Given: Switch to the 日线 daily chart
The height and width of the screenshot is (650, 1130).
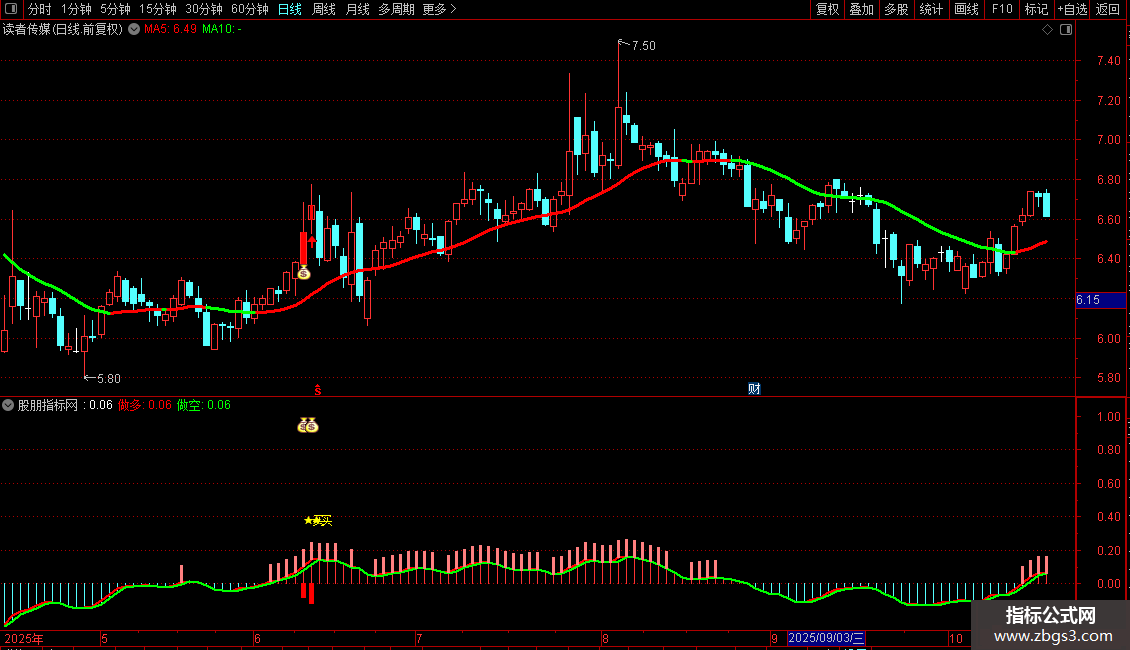Looking at the screenshot, I should (x=290, y=9).
